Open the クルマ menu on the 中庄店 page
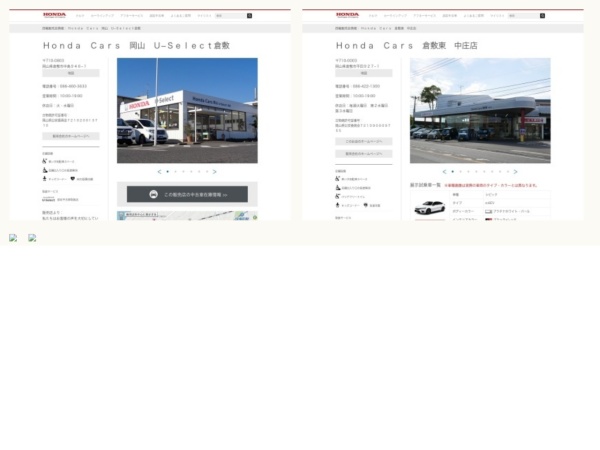This screenshot has height=450, width=600. (x=373, y=16)
